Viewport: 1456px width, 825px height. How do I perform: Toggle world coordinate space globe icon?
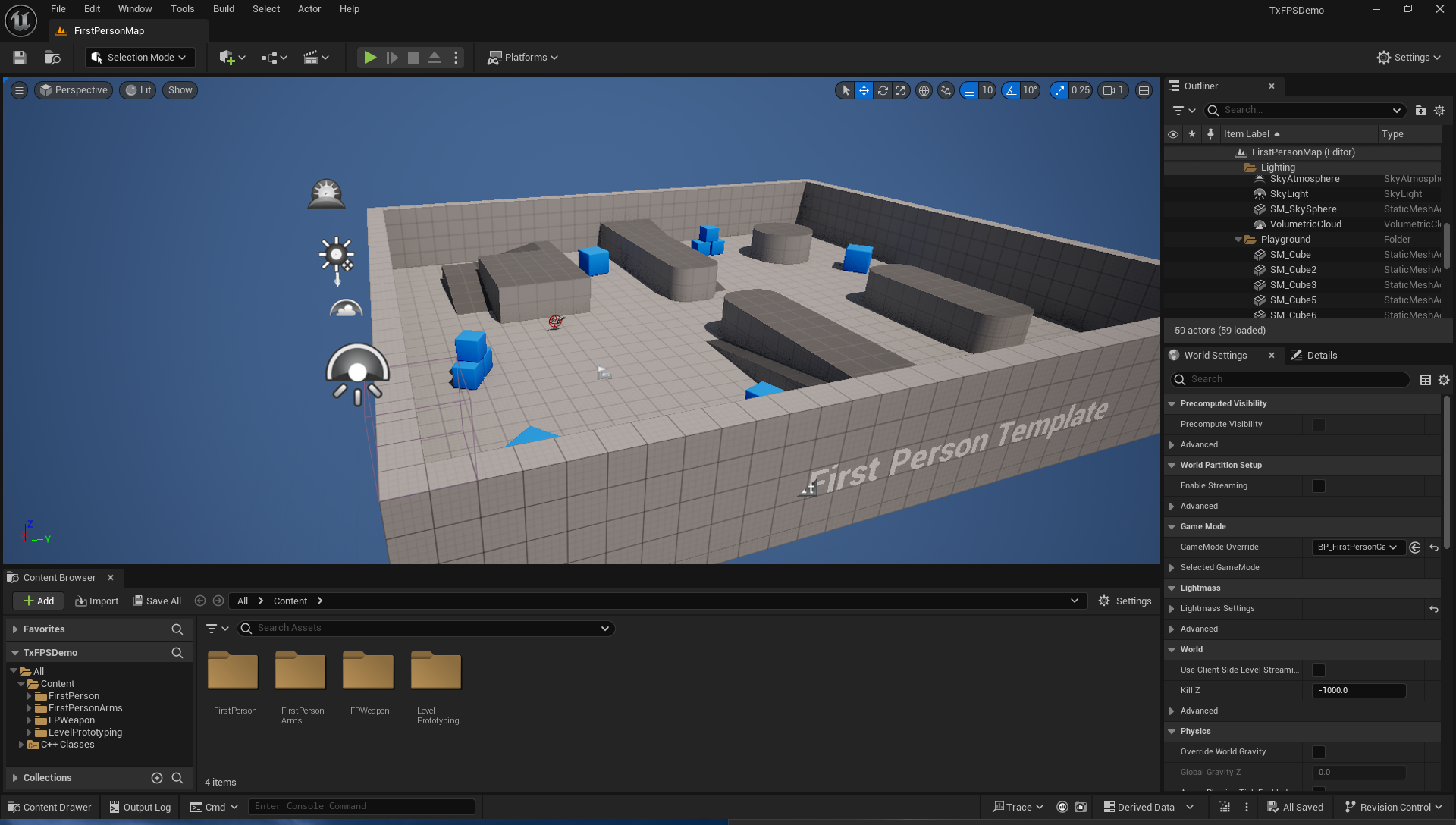pos(924,90)
